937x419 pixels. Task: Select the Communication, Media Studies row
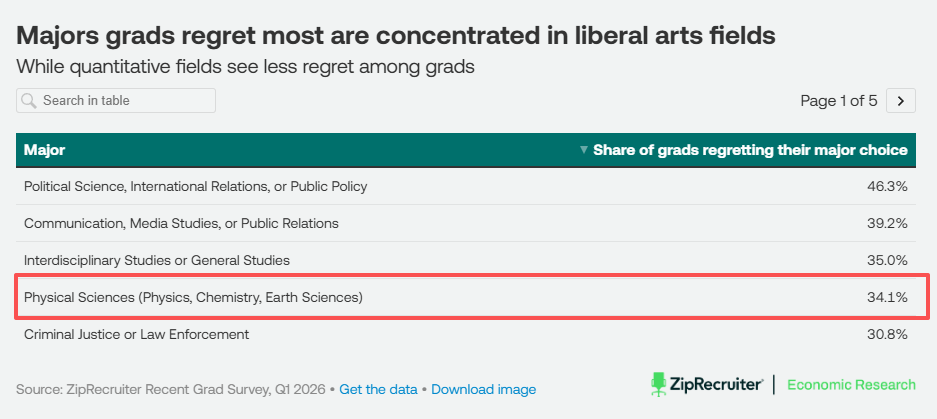pos(466,224)
